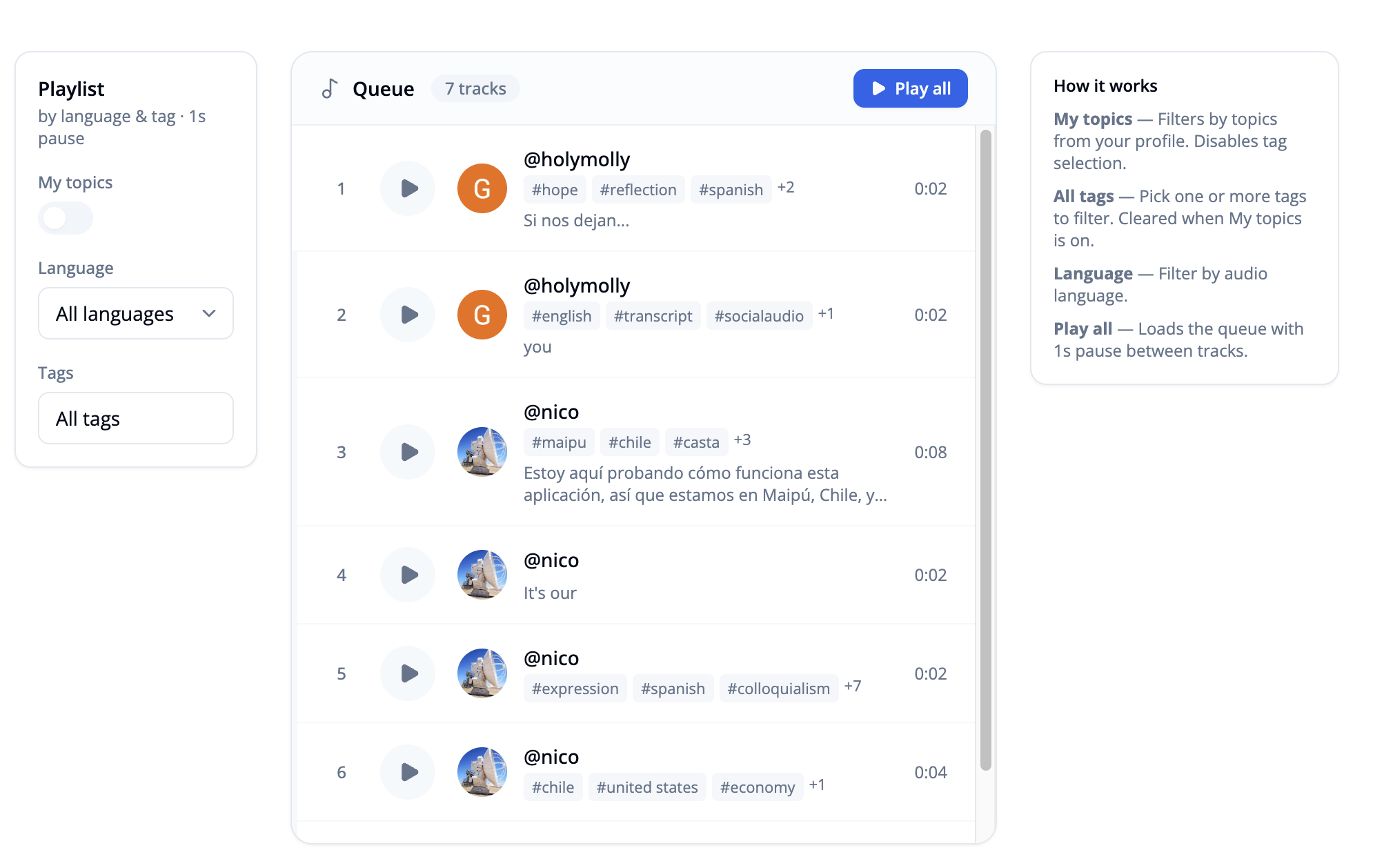Open @holymolly's orange profile avatar

(x=481, y=188)
